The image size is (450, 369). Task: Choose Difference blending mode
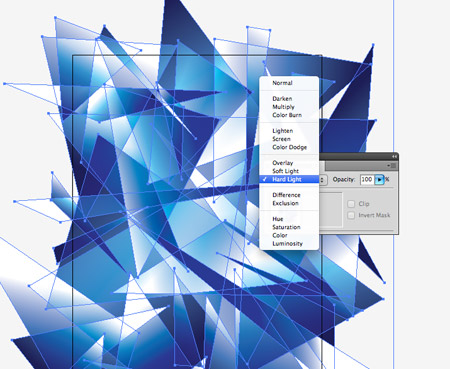286,195
